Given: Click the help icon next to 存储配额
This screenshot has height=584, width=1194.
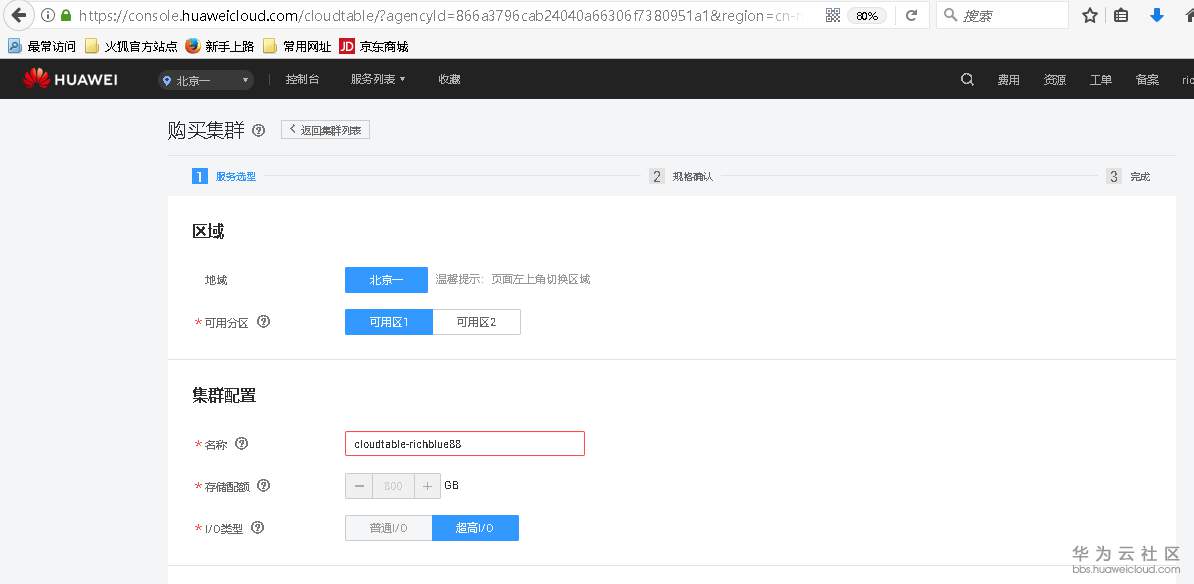Looking at the screenshot, I should coord(263,486).
